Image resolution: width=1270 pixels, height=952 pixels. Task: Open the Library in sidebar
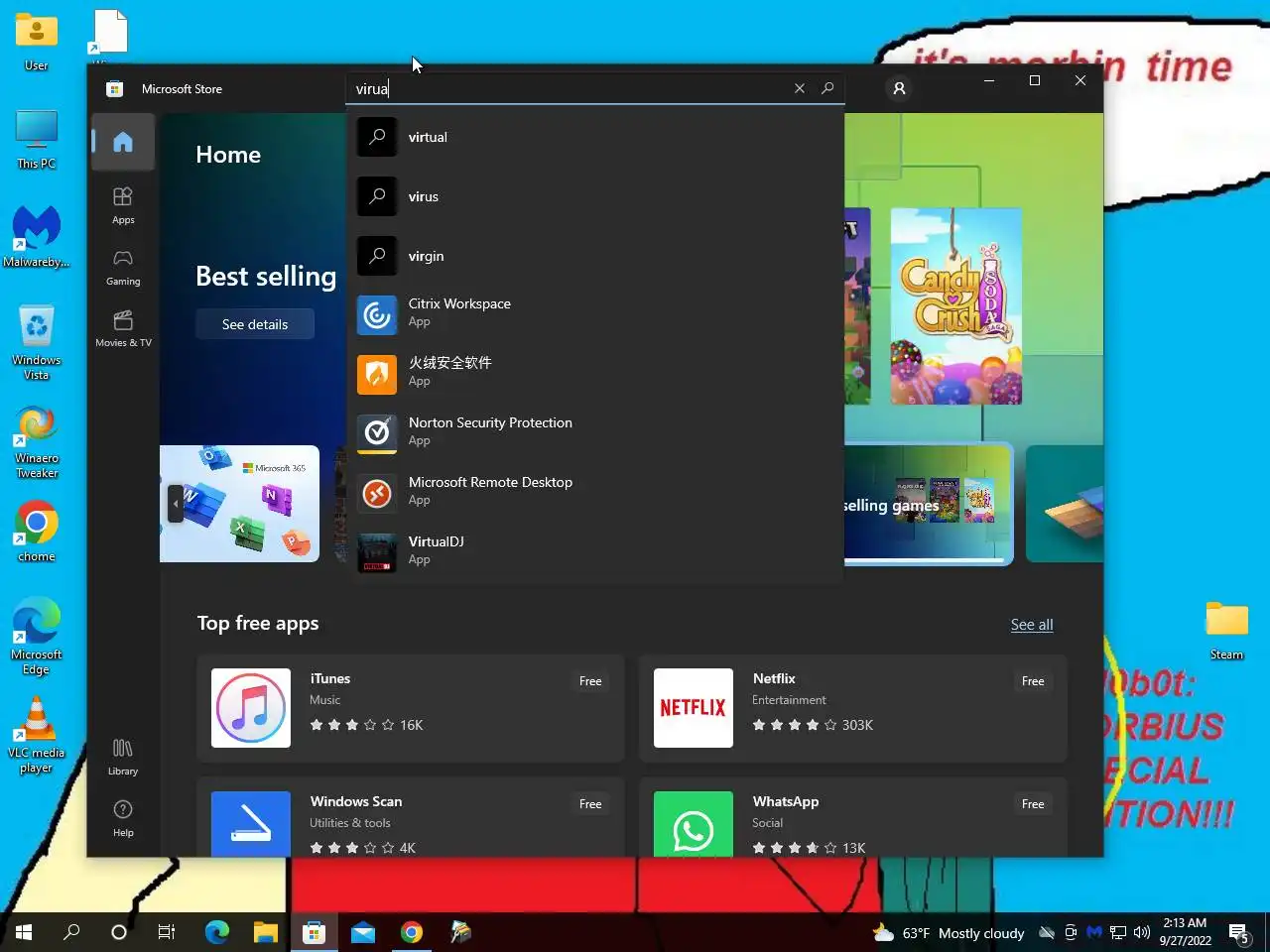[x=123, y=757]
